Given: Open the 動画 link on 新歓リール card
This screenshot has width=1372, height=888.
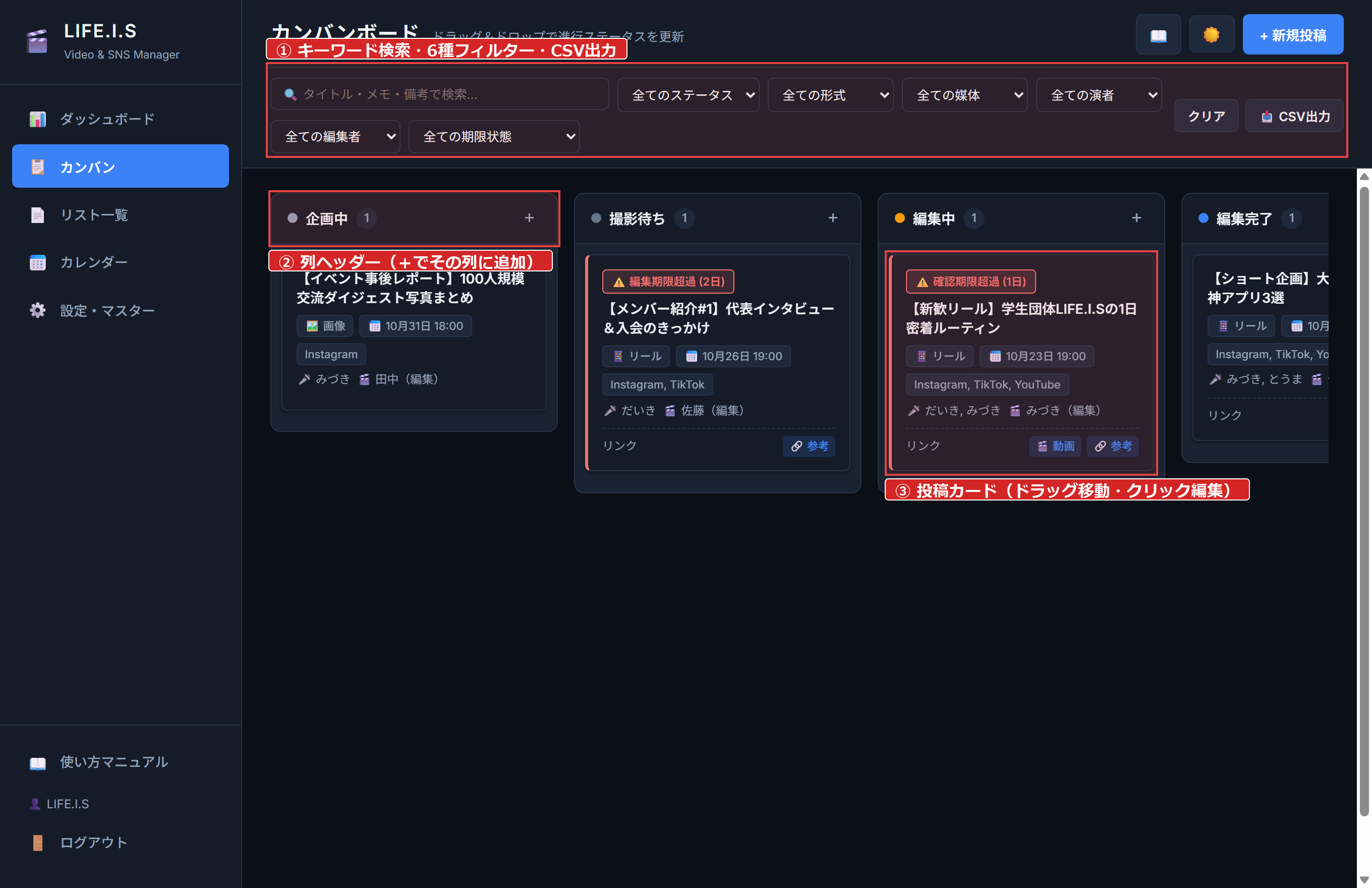Looking at the screenshot, I should pyautogui.click(x=1056, y=446).
